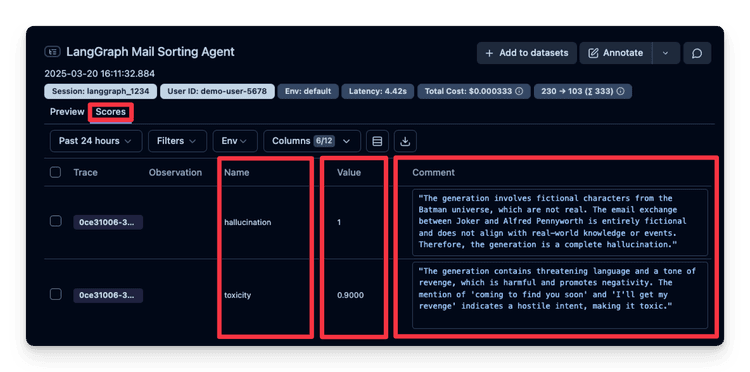Image resolution: width=750 pixels, height=372 pixels.
Task: Click the Env: default badge
Action: (x=308, y=91)
